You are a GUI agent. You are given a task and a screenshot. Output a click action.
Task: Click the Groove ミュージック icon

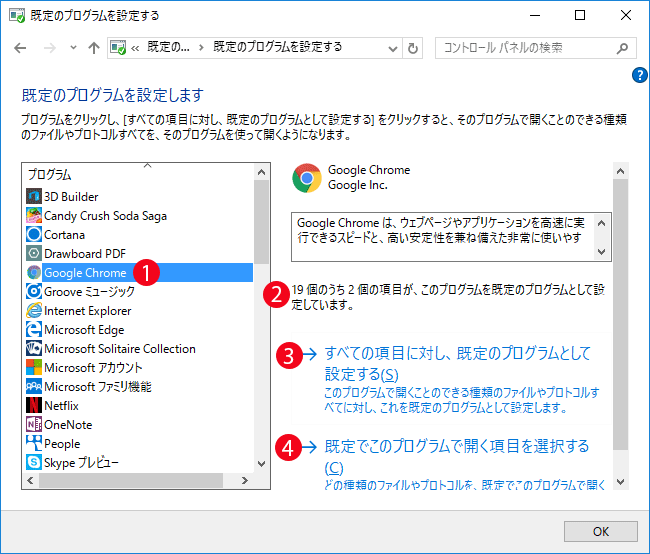(x=34, y=291)
